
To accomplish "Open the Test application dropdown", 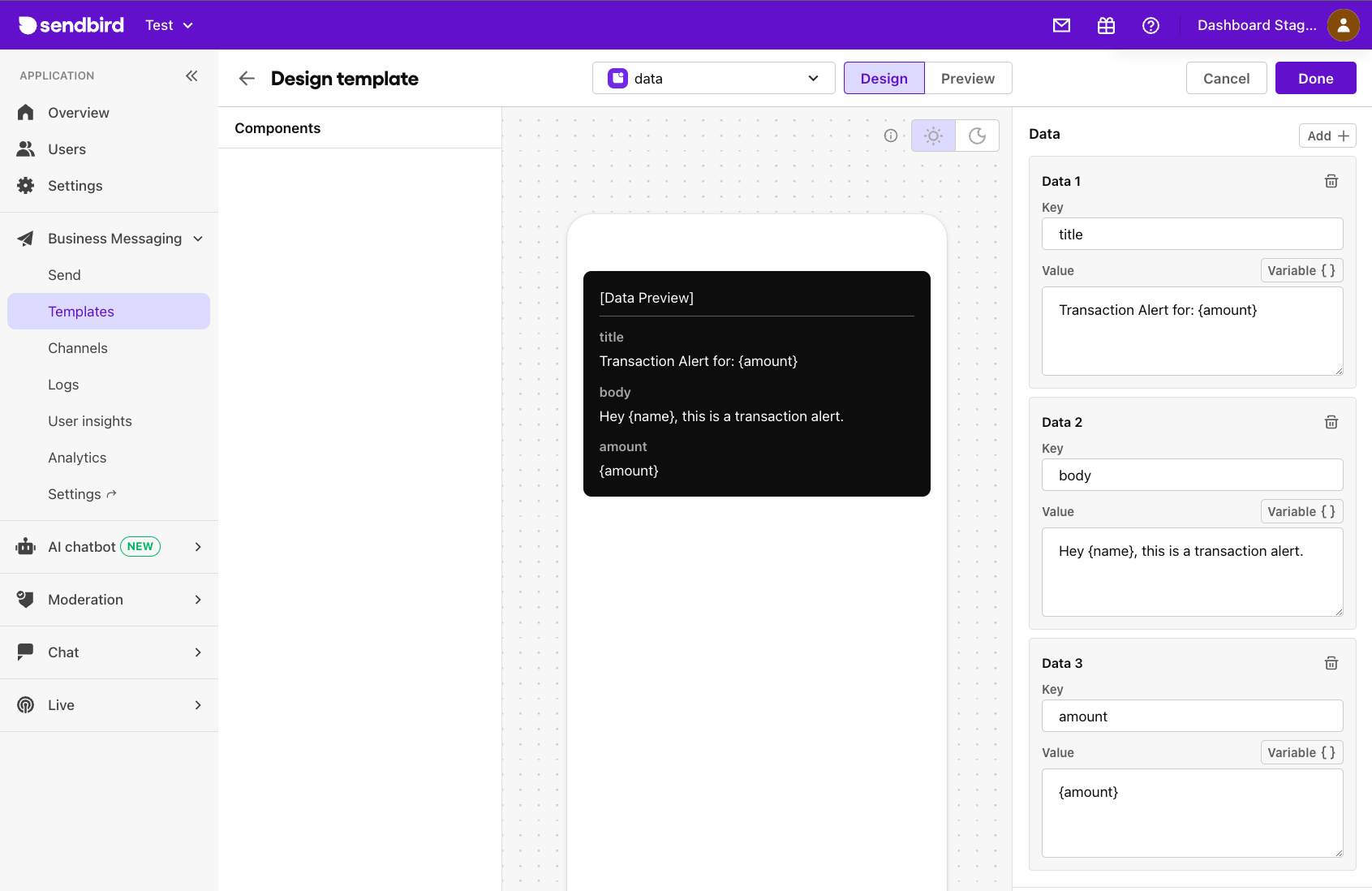I will (168, 25).
